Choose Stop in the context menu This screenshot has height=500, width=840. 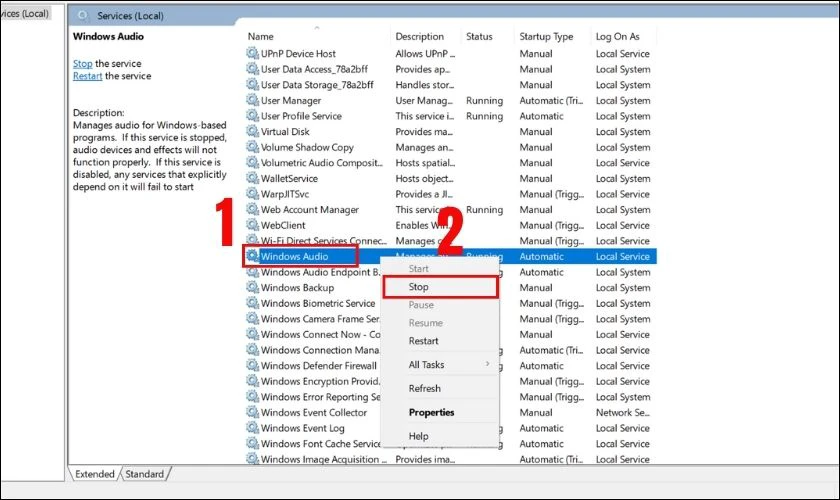(x=441, y=287)
